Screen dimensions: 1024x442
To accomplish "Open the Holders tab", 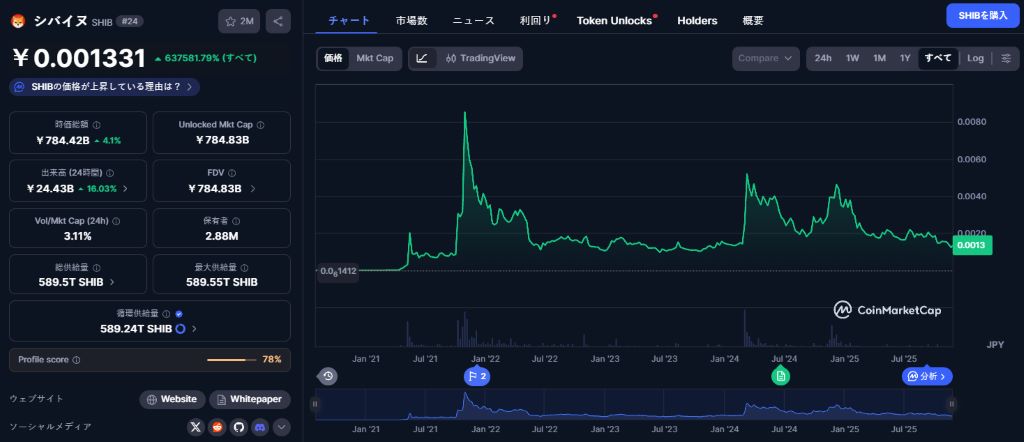I will click(x=697, y=20).
